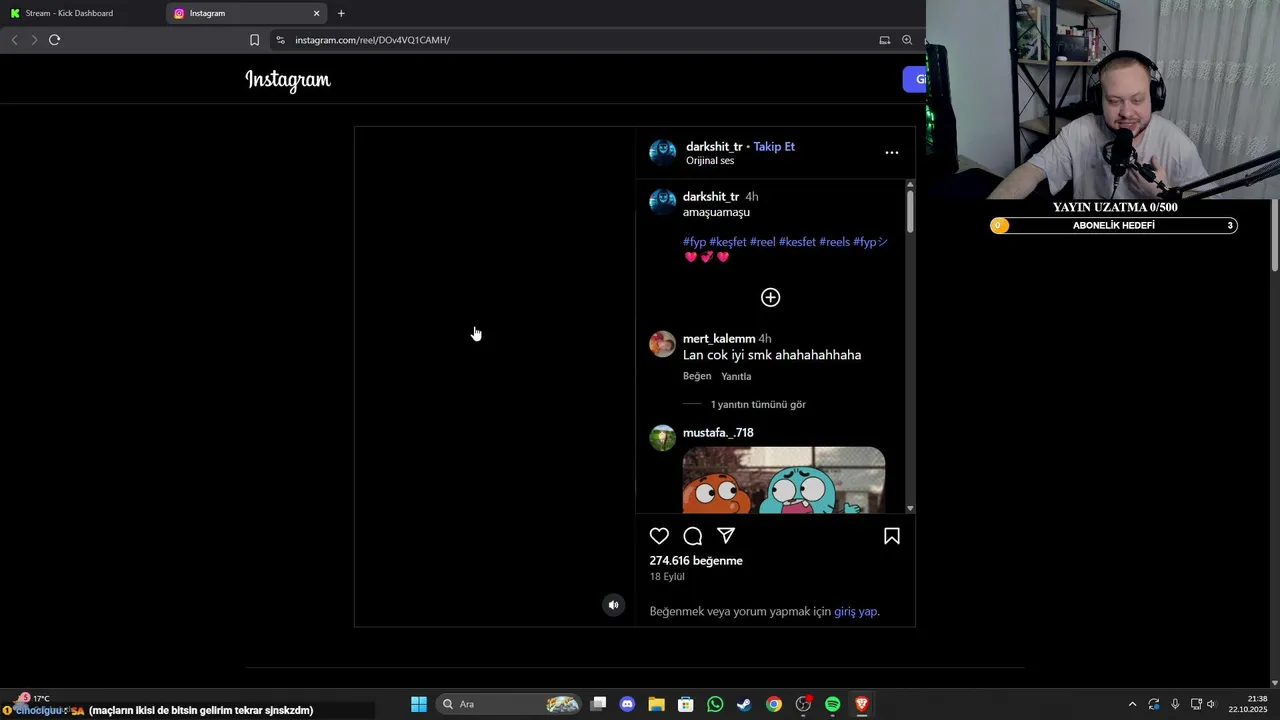Open darkshit_tr username in the post header
The height and width of the screenshot is (720, 1280).
click(x=714, y=146)
